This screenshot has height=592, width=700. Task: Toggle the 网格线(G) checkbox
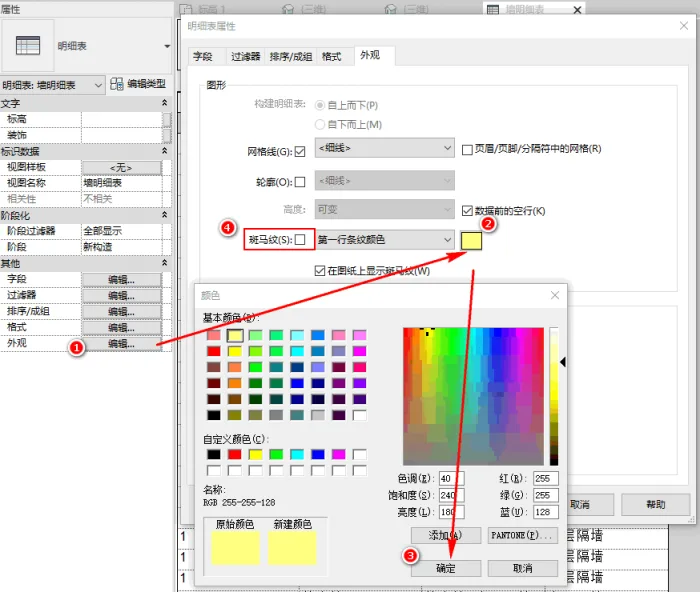point(300,152)
